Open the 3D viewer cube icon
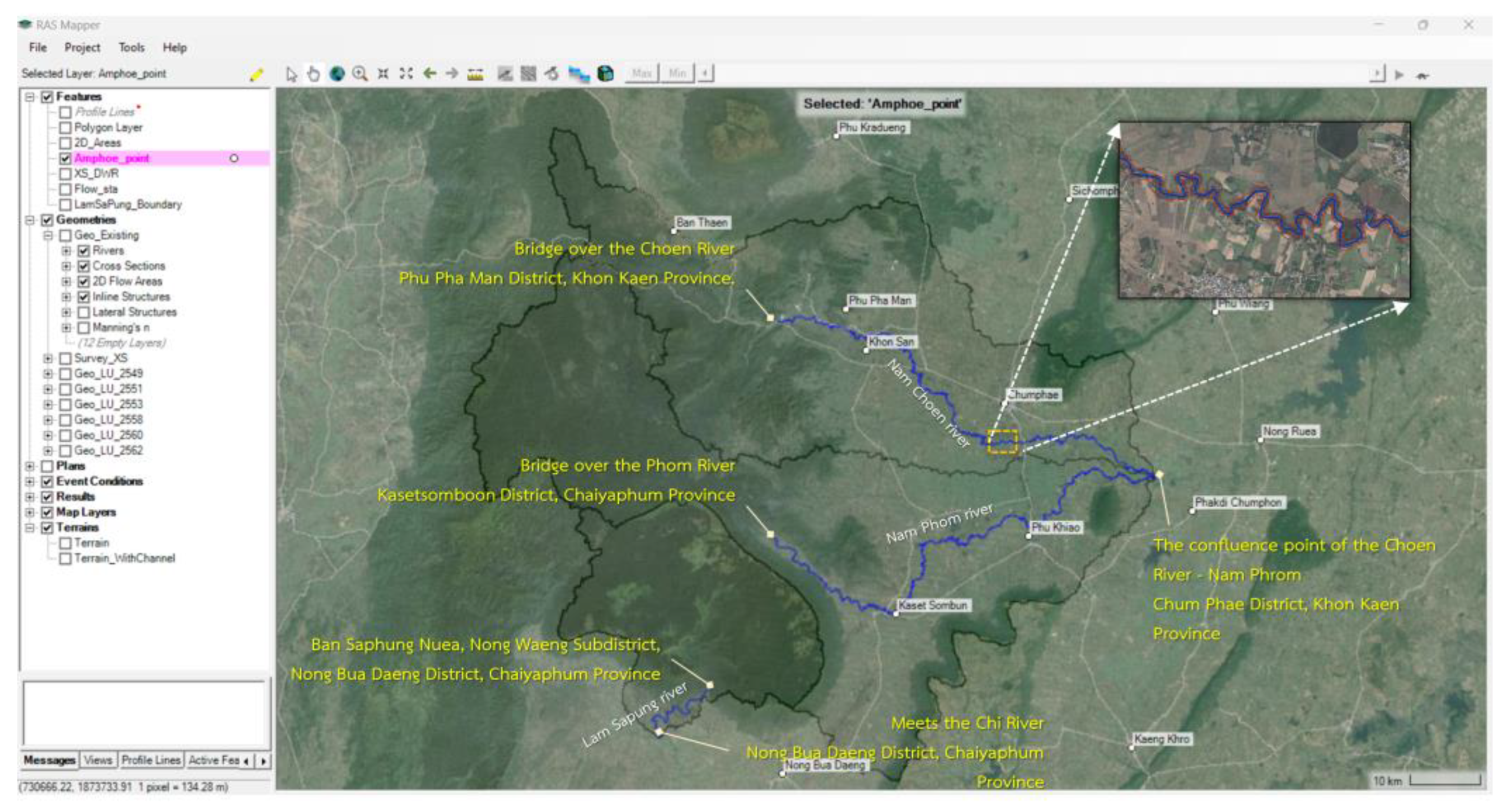The height and width of the screenshot is (812, 1506). 606,74
